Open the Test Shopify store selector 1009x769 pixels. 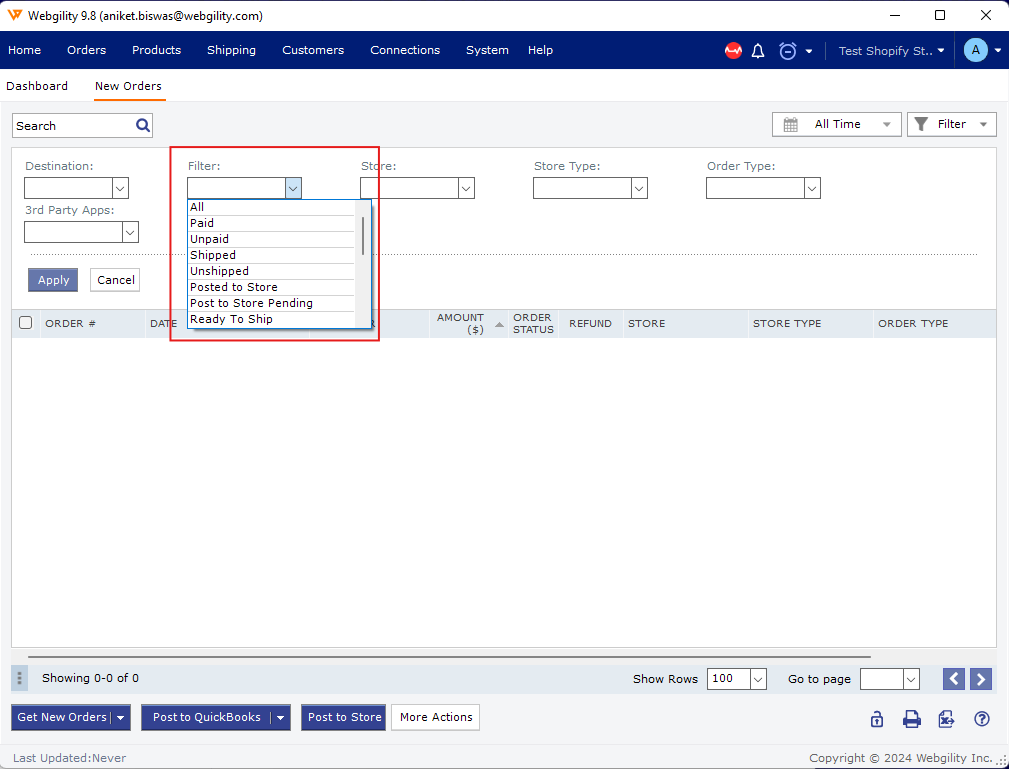point(891,51)
